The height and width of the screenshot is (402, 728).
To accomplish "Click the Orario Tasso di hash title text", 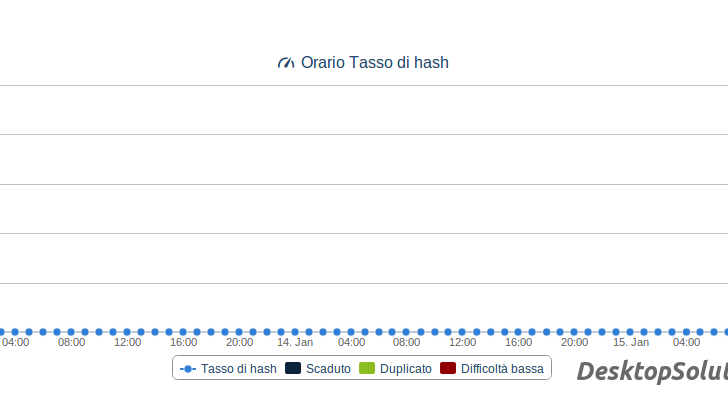I will pos(374,63).
